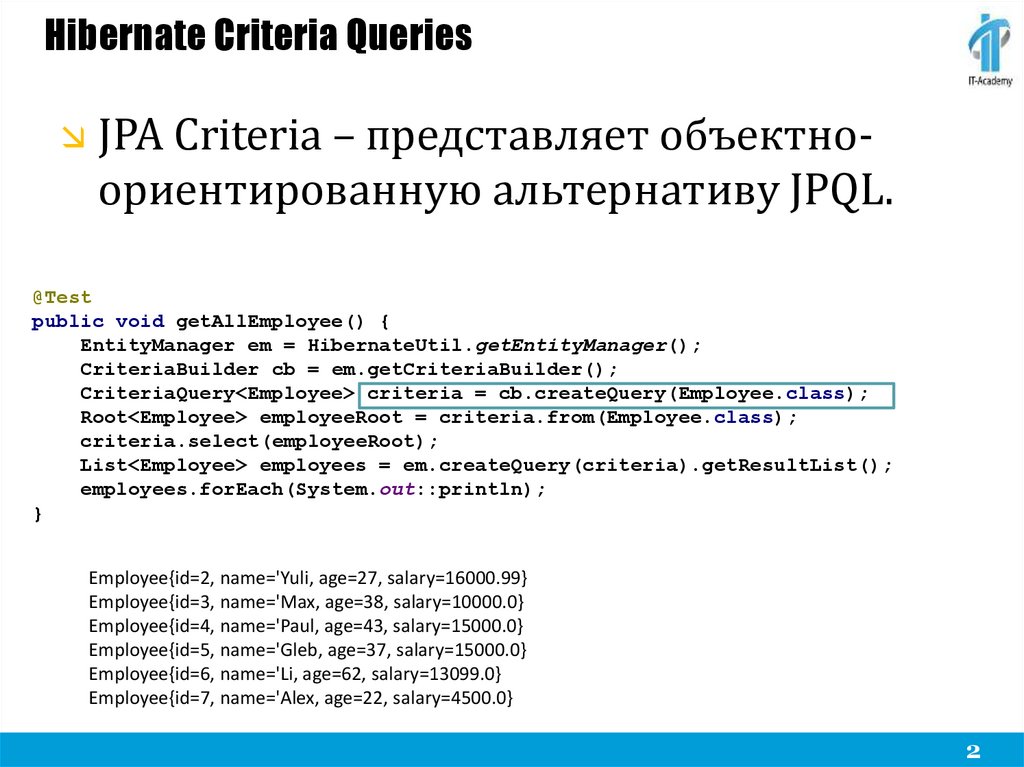Viewport: 1024px width, 767px height.
Task: Click the closing brace ending the method
Action: point(38,513)
